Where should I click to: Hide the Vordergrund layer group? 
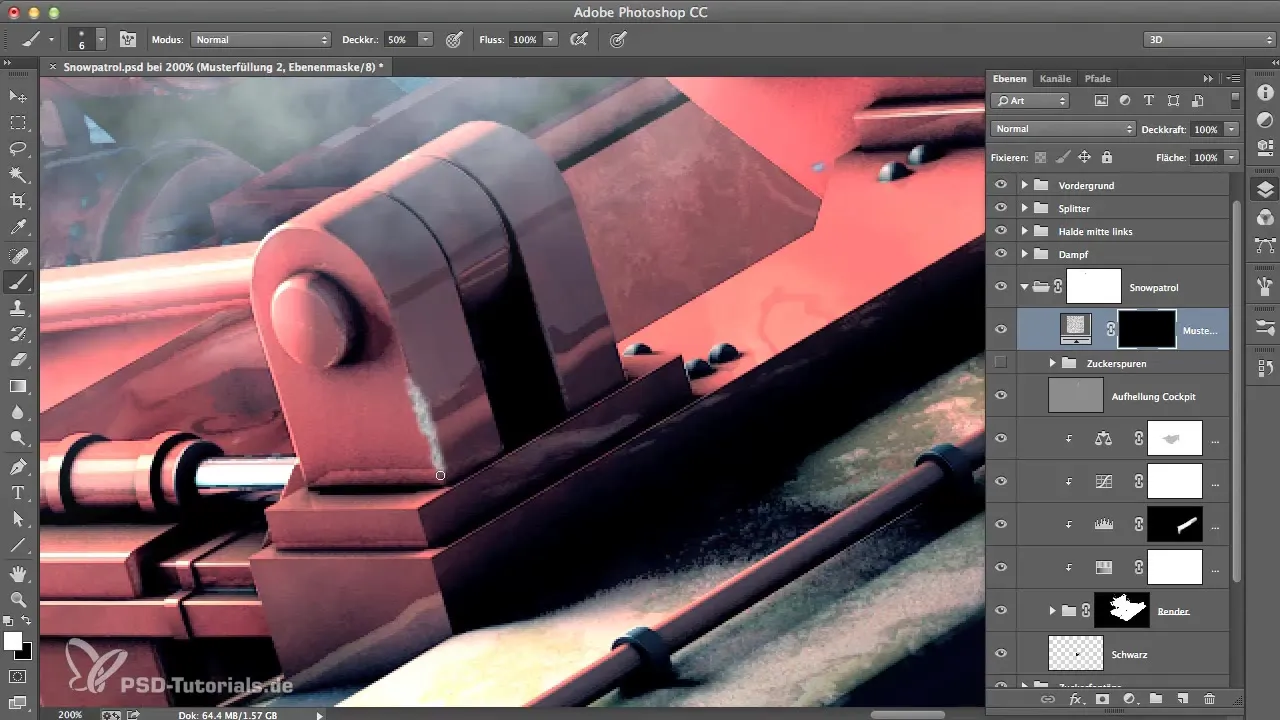click(1000, 185)
